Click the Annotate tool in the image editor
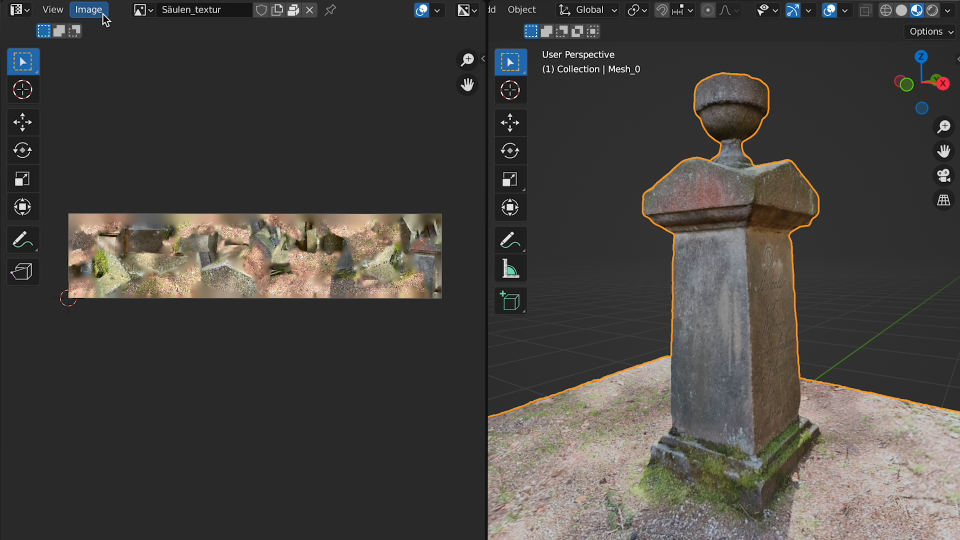960x540 pixels. pyautogui.click(x=23, y=240)
